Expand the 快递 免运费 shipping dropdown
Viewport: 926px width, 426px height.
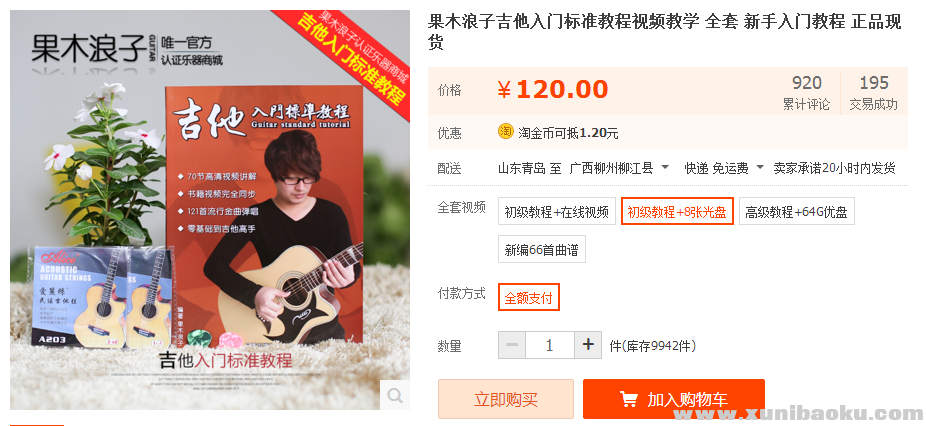(x=724, y=168)
